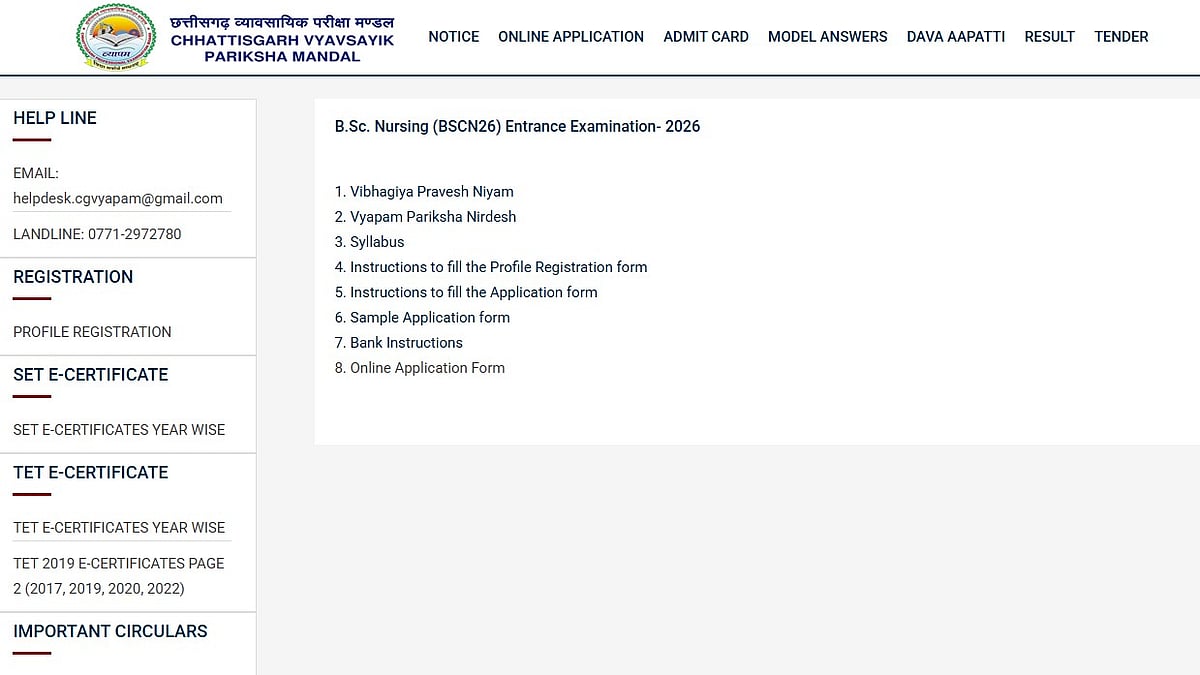Image resolution: width=1200 pixels, height=675 pixels.
Task: Click the Online Application Form link
Action: click(x=427, y=368)
